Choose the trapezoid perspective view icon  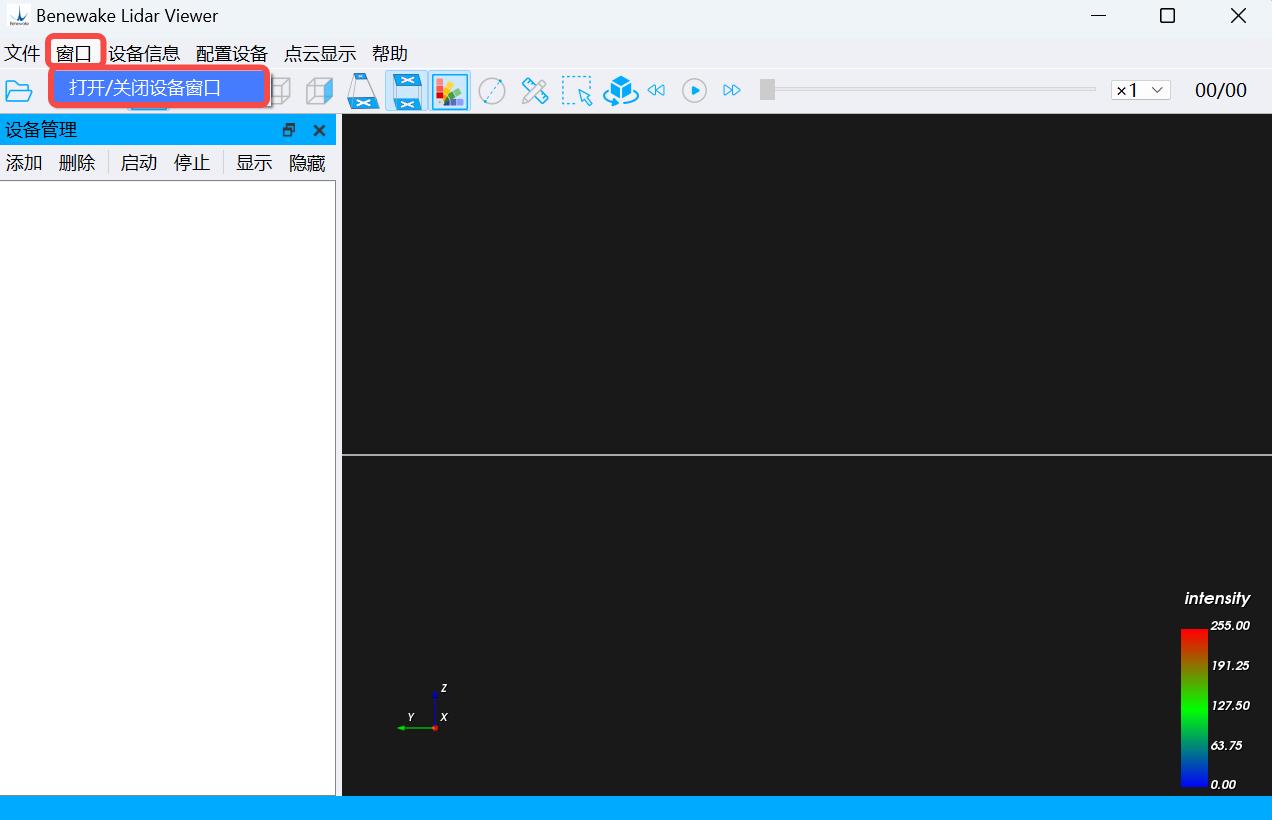pos(363,91)
